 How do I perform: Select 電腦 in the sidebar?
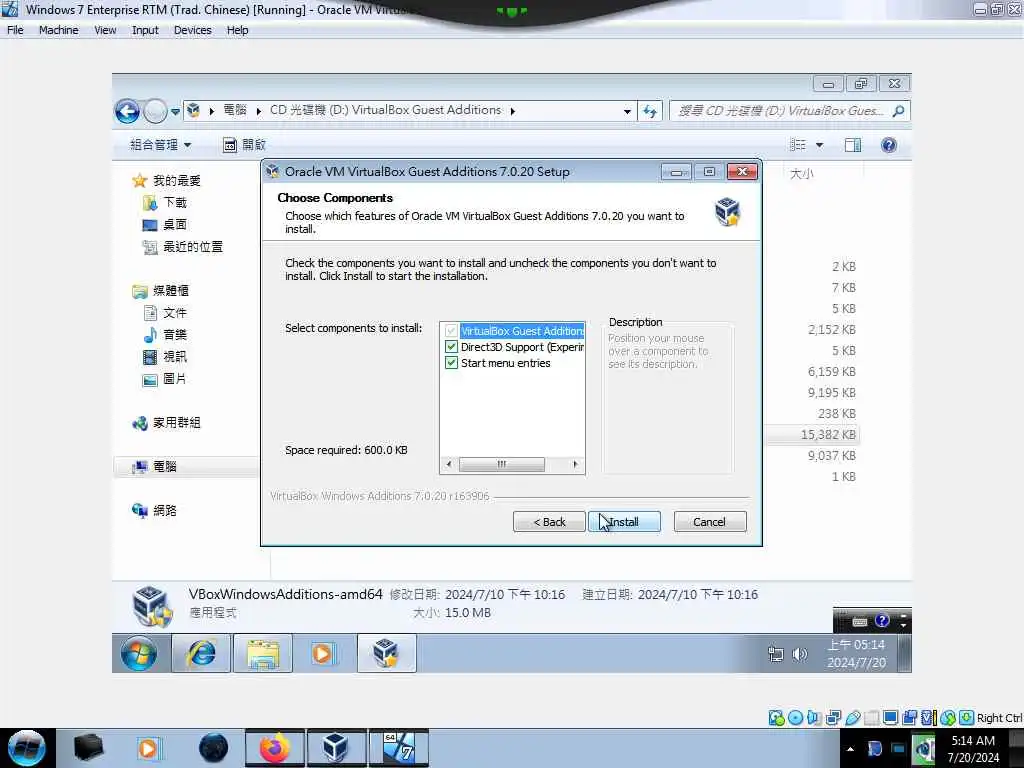click(185, 466)
